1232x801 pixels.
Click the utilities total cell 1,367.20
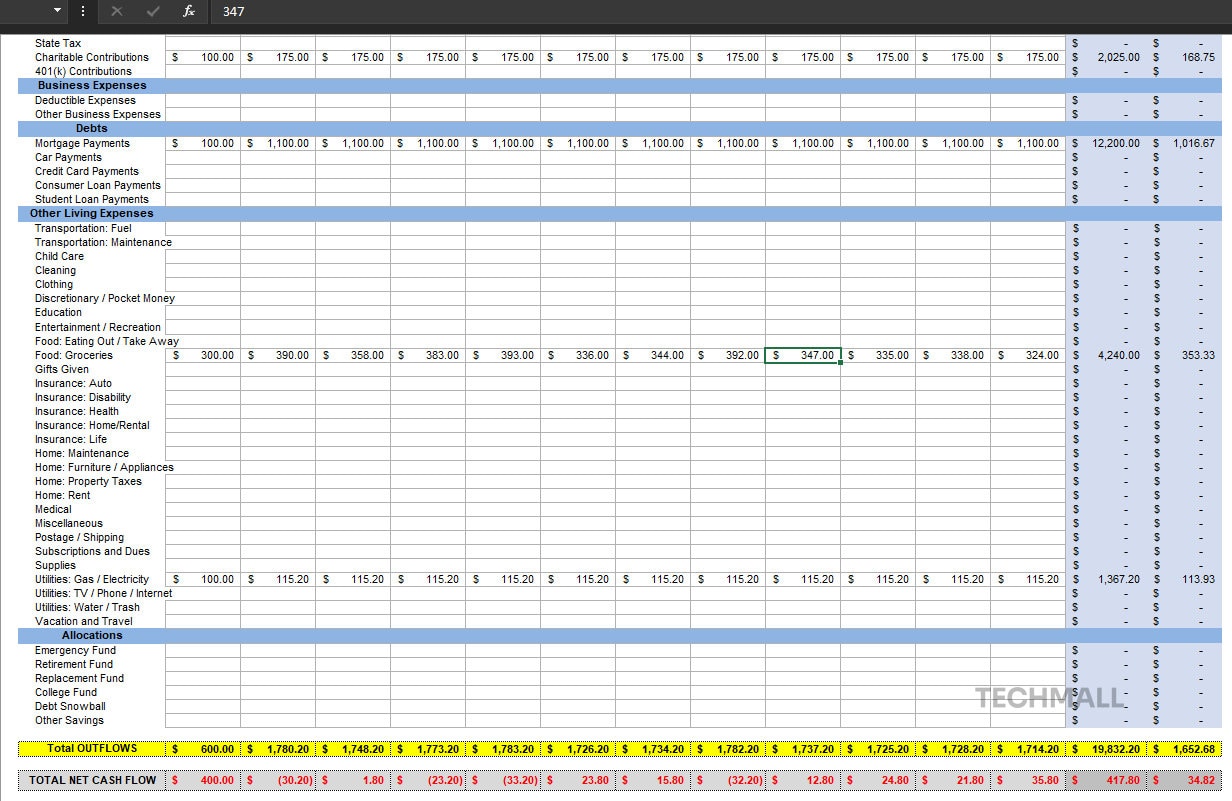point(1106,579)
